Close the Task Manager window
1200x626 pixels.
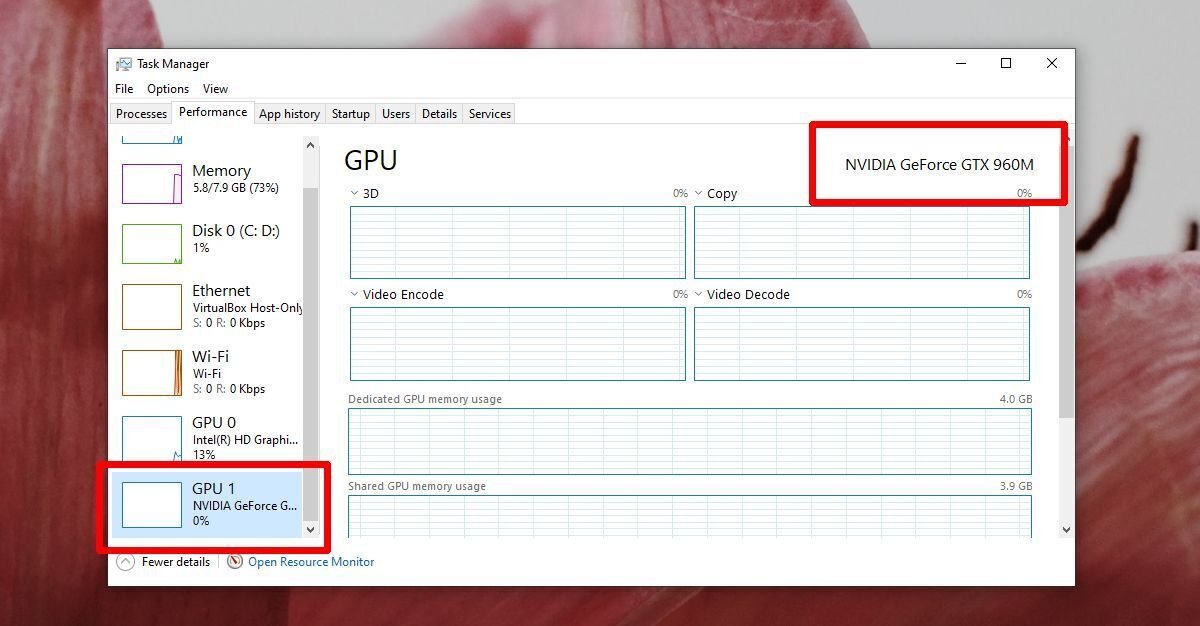[1052, 63]
